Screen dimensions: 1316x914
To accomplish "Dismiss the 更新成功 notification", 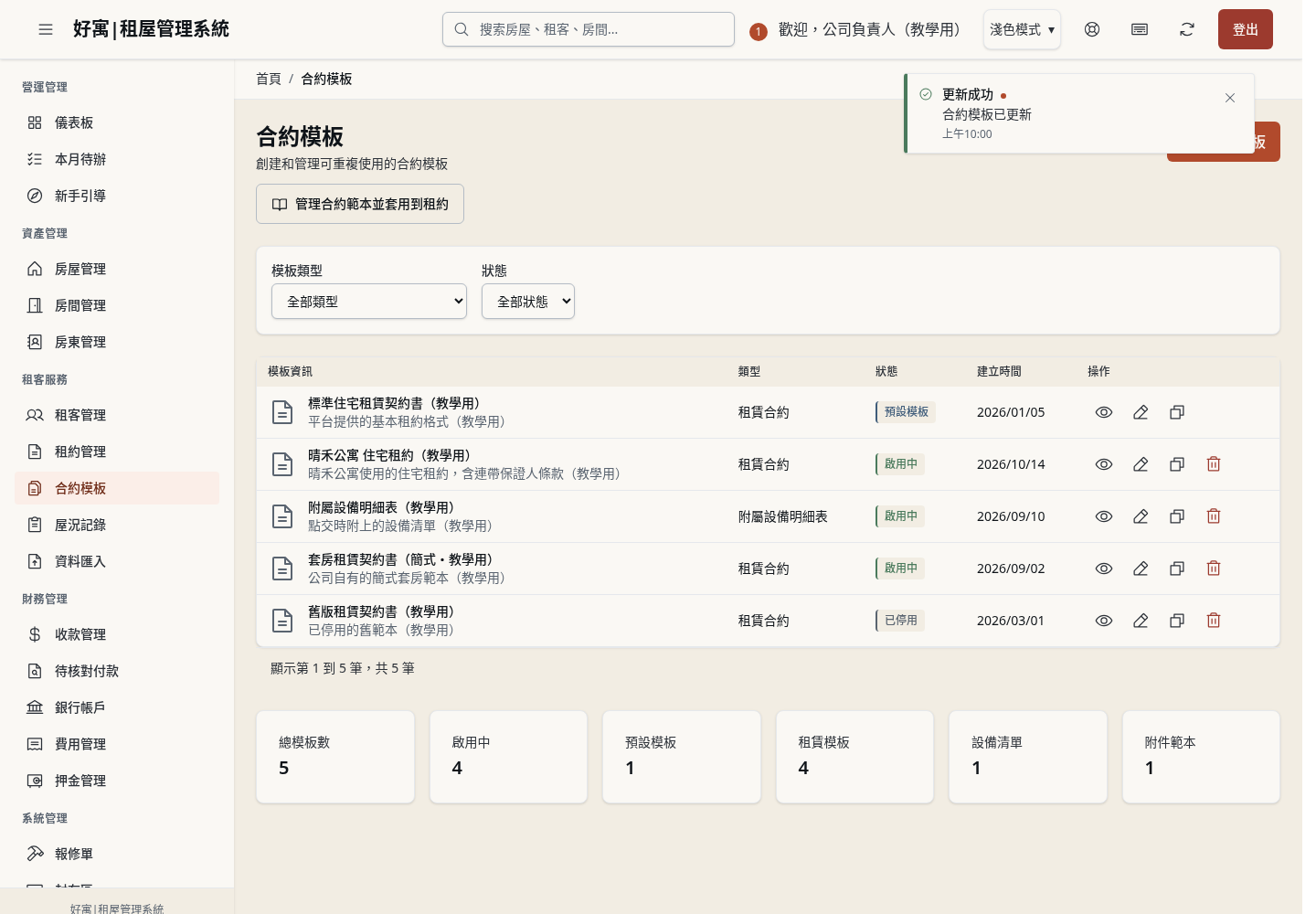I will [x=1230, y=98].
